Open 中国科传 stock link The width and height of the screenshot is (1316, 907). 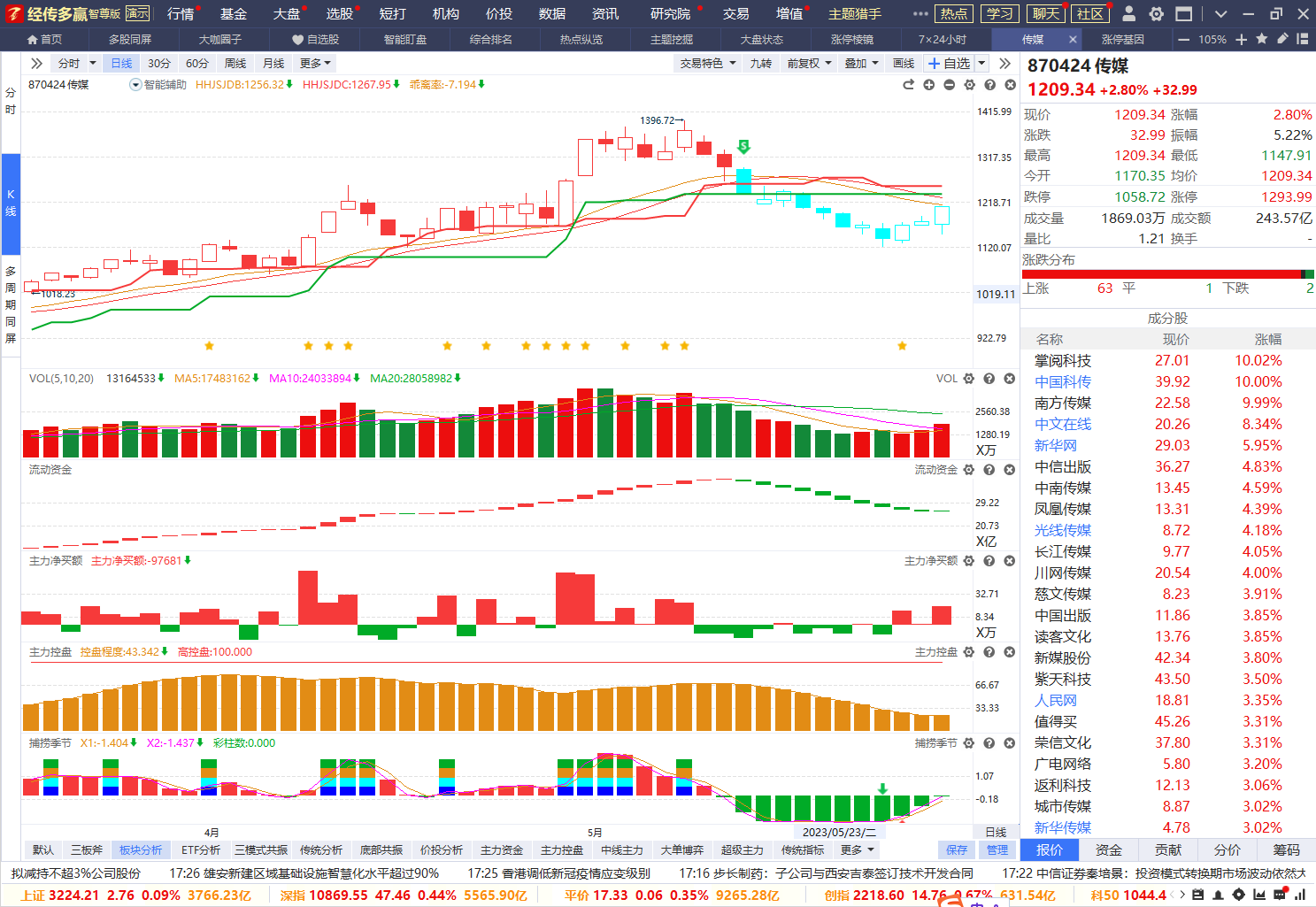(1063, 381)
